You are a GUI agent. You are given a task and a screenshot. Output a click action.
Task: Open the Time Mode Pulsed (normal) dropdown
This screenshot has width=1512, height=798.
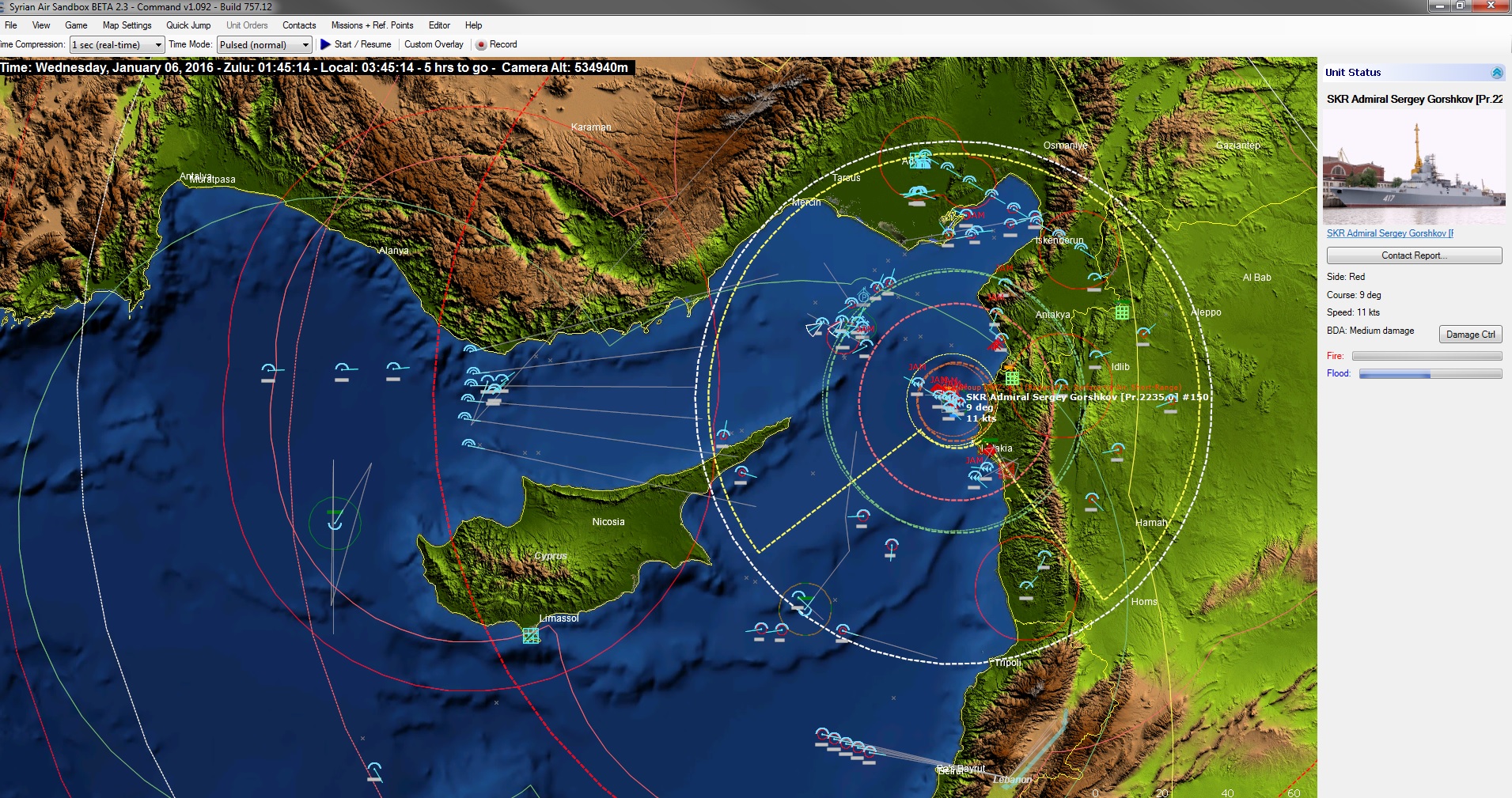tap(265, 45)
